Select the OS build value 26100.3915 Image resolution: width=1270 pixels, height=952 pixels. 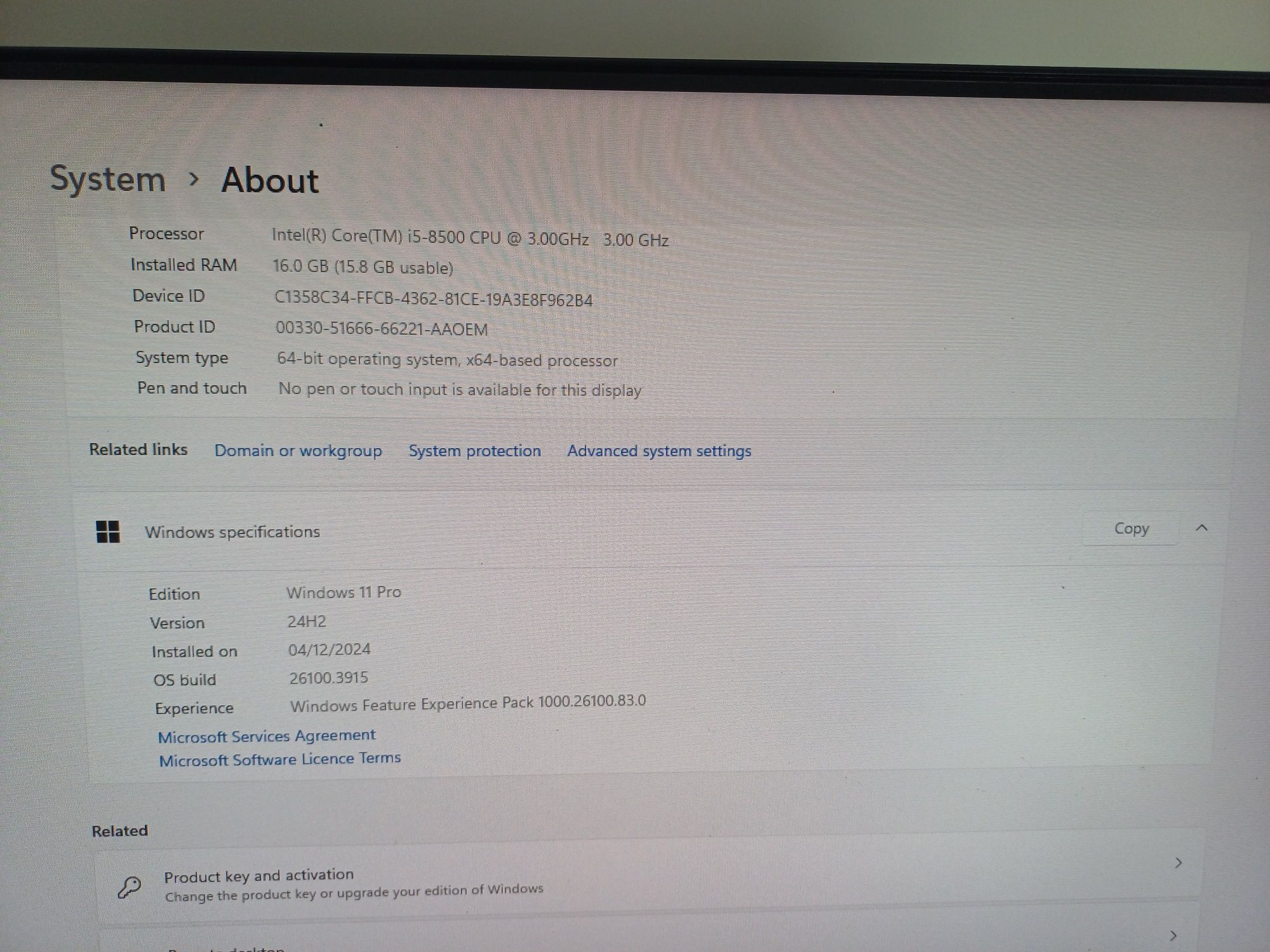tap(328, 678)
